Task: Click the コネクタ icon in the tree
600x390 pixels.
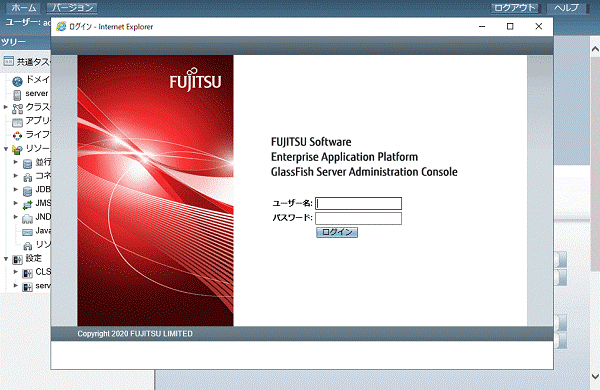Action: [x=28, y=177]
